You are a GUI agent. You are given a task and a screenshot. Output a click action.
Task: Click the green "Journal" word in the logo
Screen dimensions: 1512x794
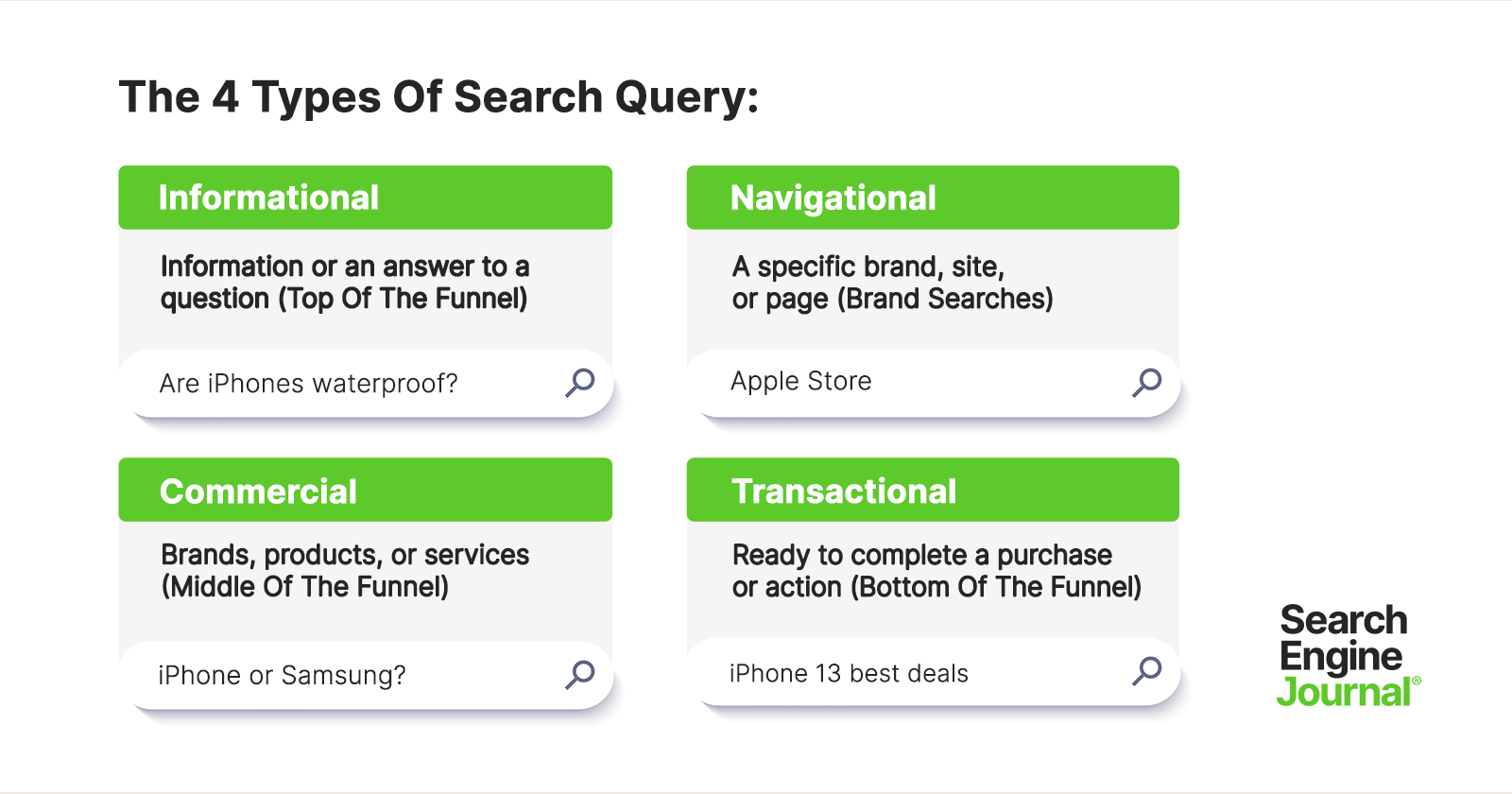point(1344,693)
